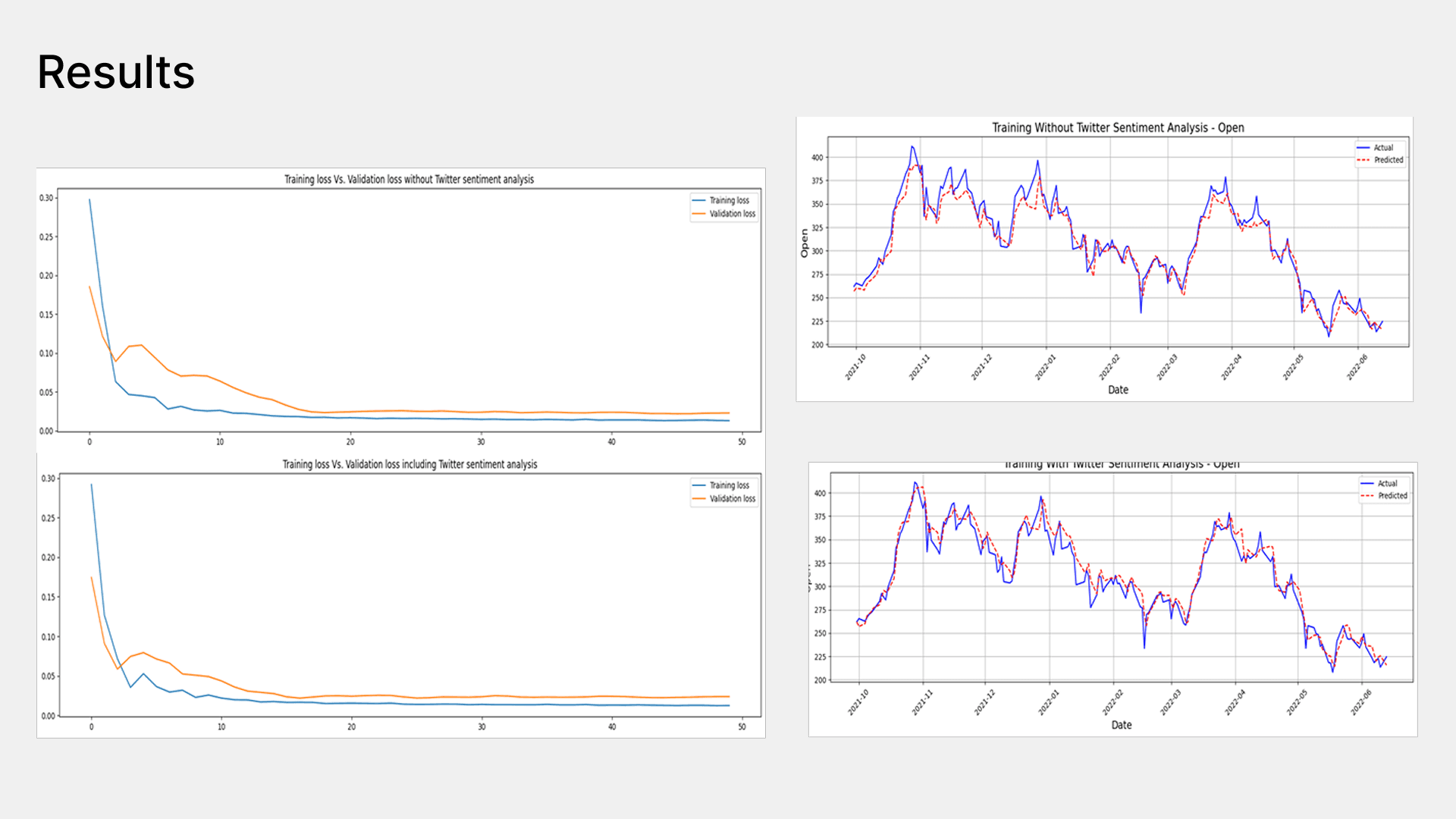Click "Date" axis label under Without Twitter Open chart
1456x819 pixels.
click(x=1118, y=390)
